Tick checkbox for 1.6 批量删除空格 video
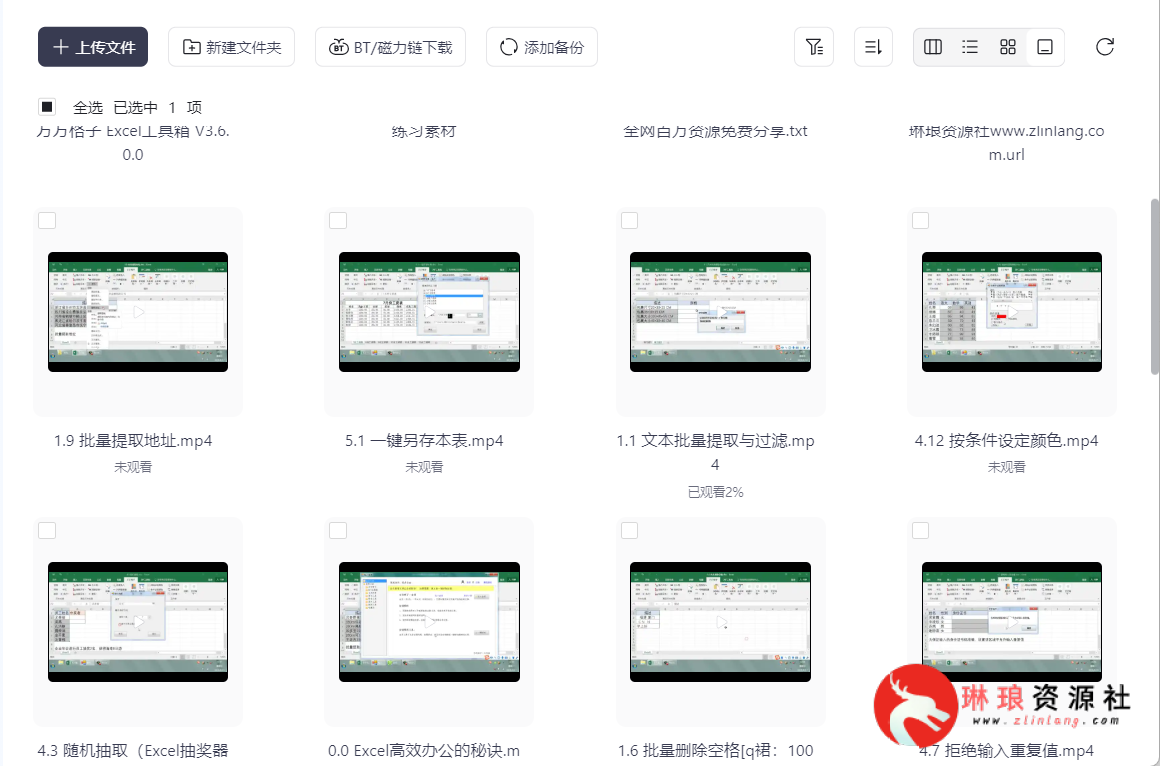This screenshot has height=766, width=1160. pos(630,531)
